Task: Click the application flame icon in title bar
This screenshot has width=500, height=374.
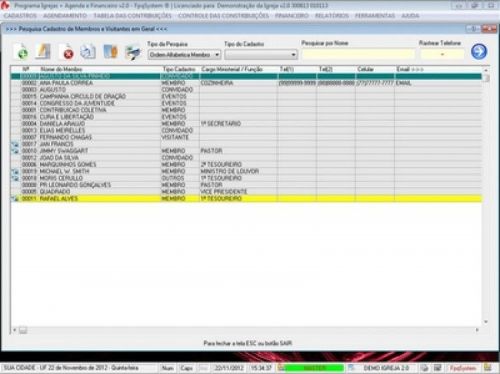Action: coord(5,5)
